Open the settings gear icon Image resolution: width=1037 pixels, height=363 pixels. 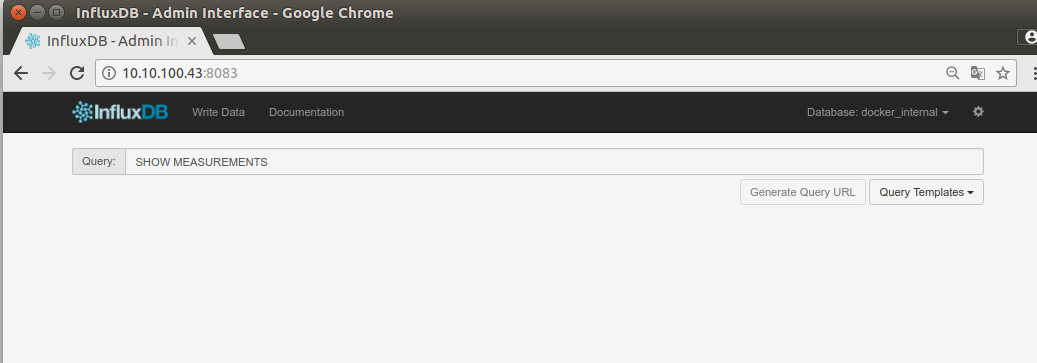[978, 112]
